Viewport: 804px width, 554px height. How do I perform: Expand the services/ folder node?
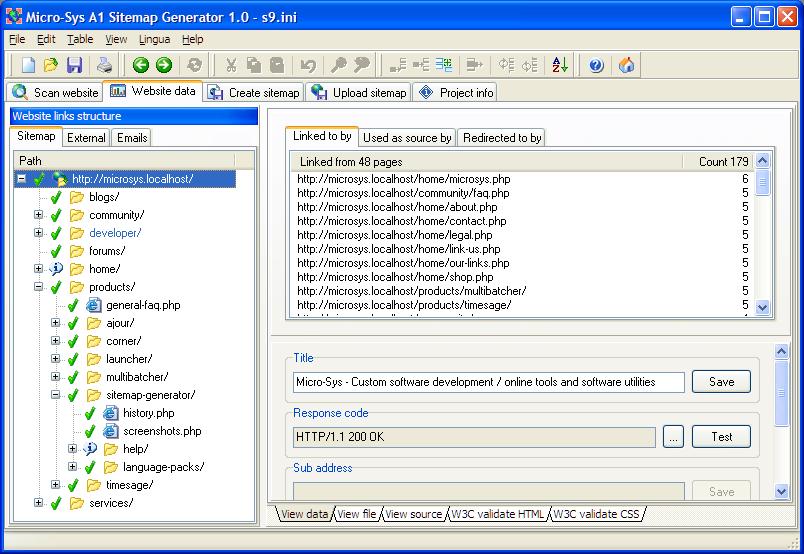click(x=38, y=503)
